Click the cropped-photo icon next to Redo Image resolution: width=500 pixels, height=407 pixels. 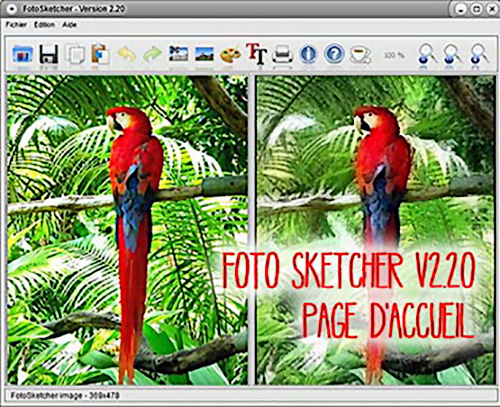(x=179, y=54)
